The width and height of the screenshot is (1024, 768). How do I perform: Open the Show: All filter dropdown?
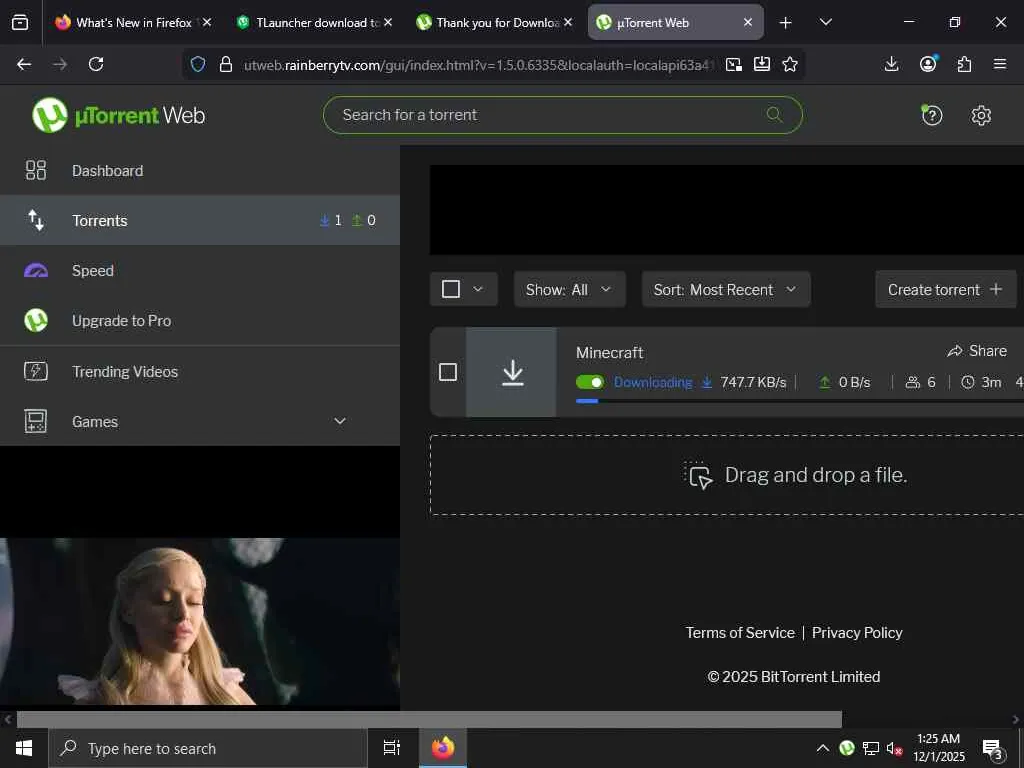569,289
